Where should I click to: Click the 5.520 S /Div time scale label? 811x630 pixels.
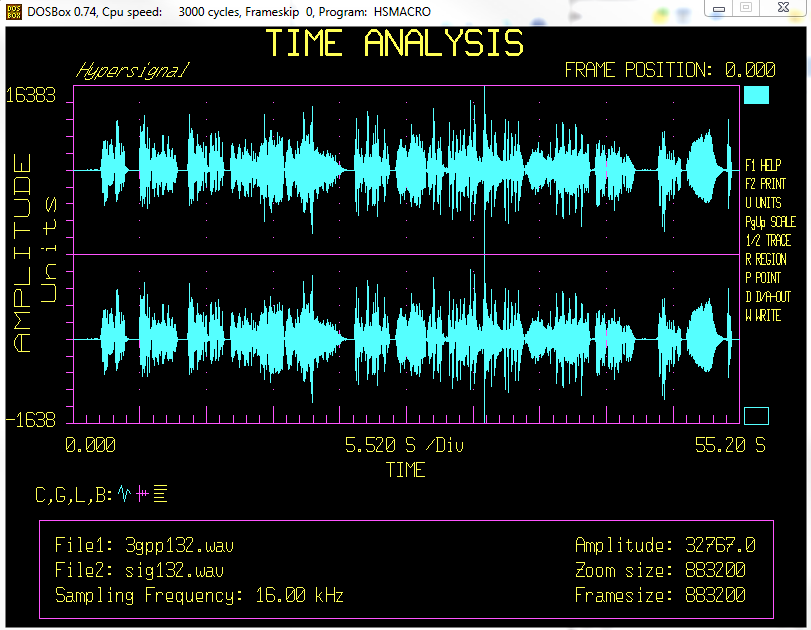point(404,445)
